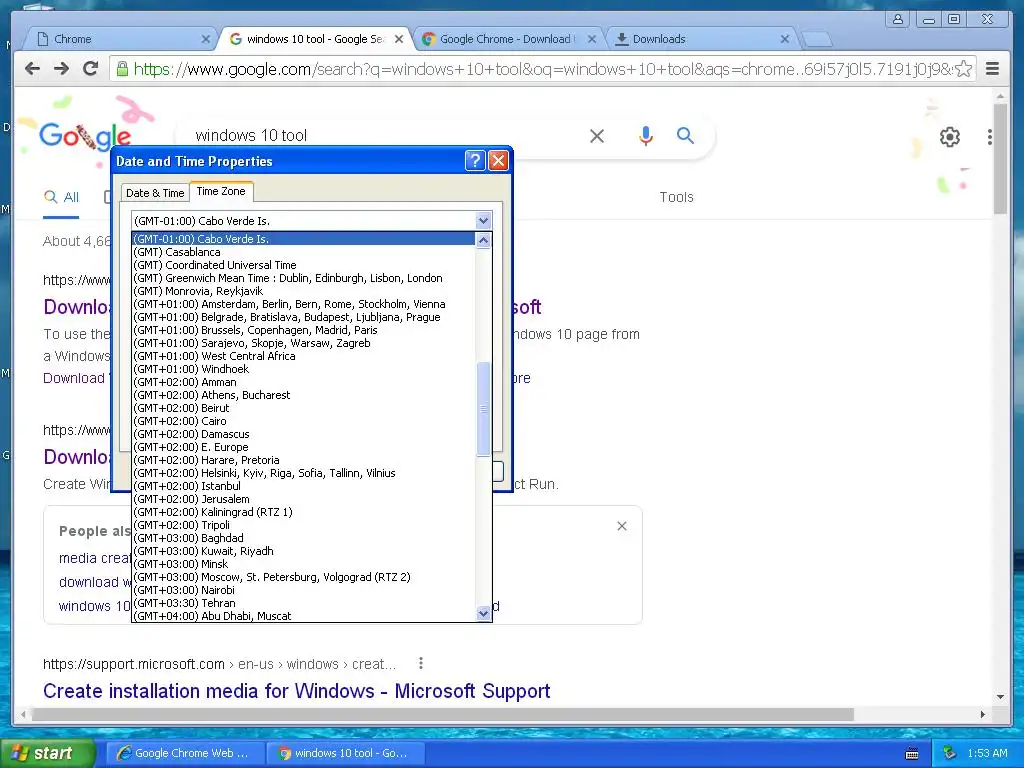Choose Belgrade, Bratislava, Budapest time zone
This screenshot has height=768, width=1024.
point(303,317)
